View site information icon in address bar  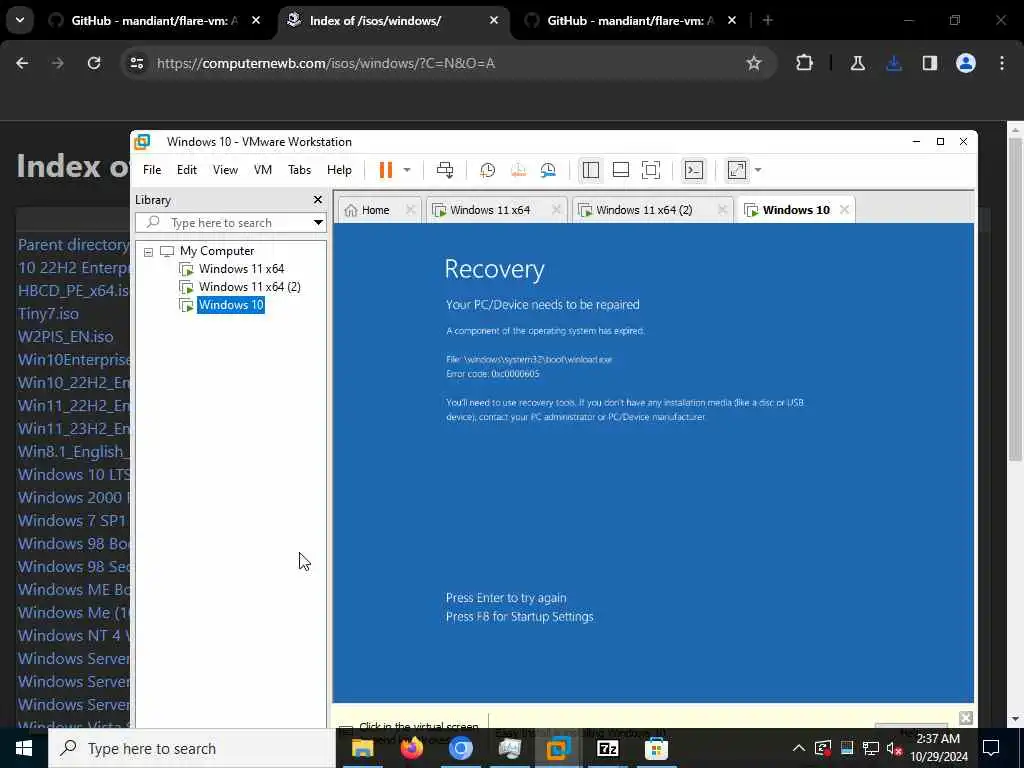[x=136, y=63]
